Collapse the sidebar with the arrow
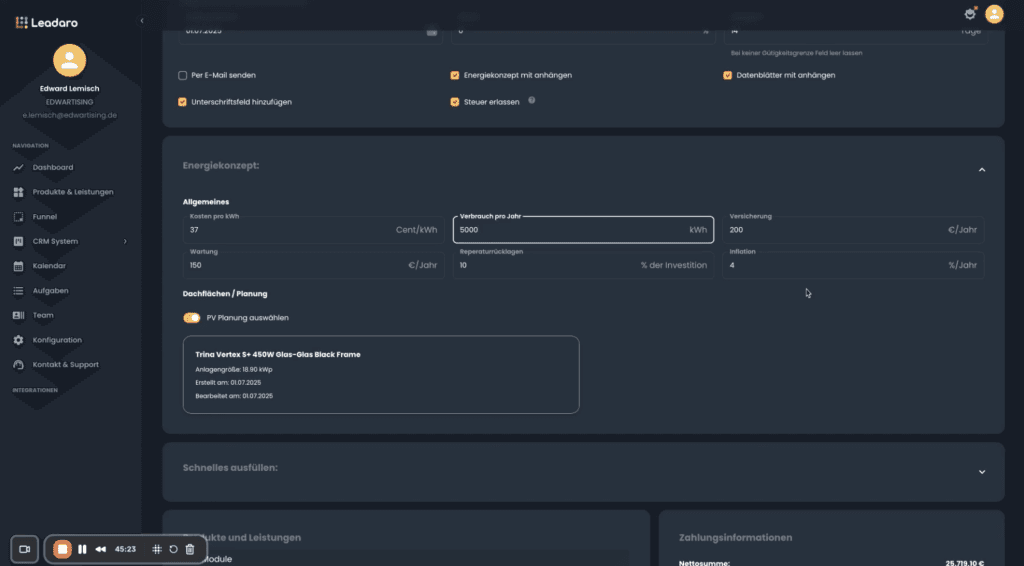The height and width of the screenshot is (566, 1024). 142,21
